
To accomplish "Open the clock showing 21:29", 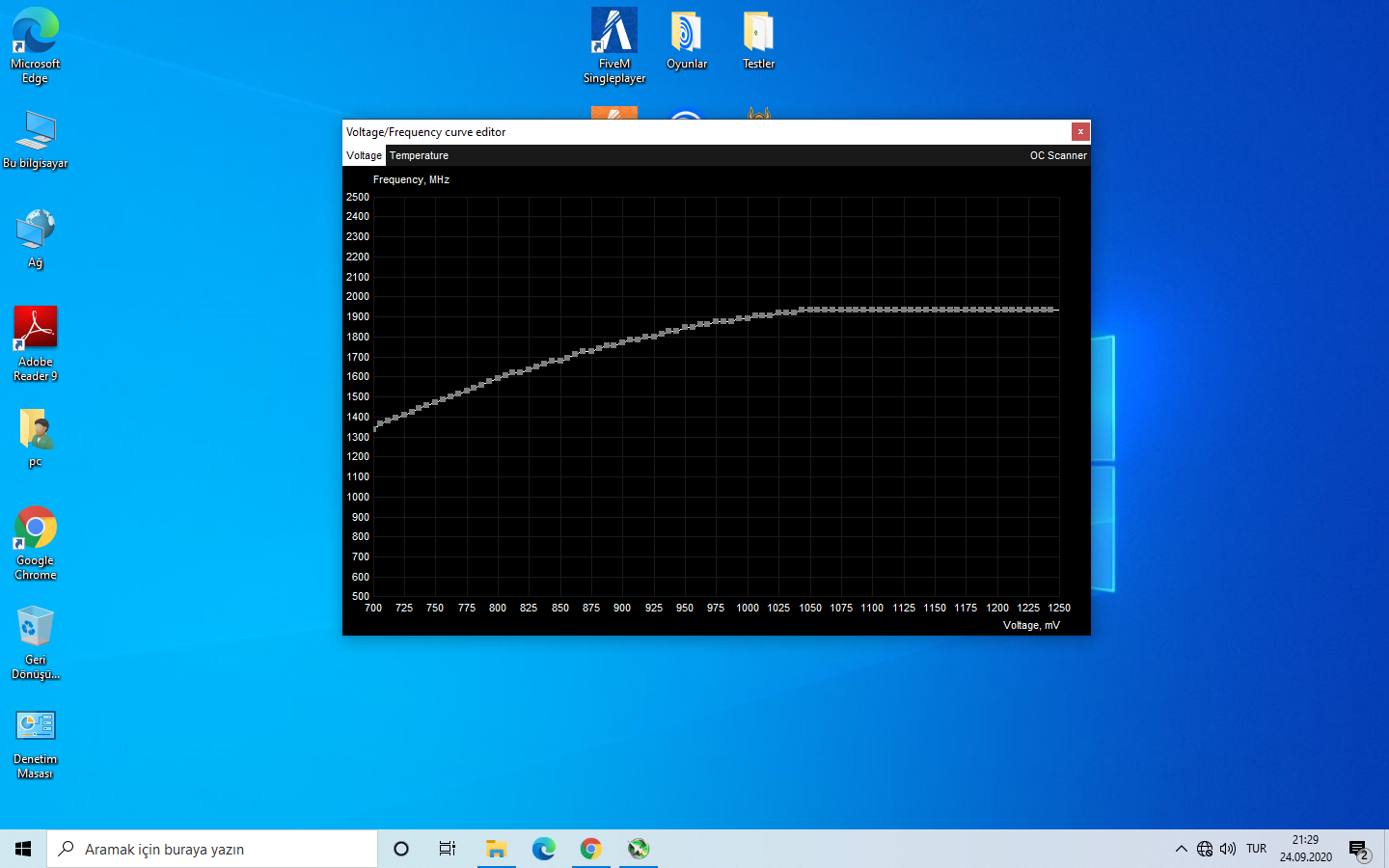I will [x=1306, y=849].
